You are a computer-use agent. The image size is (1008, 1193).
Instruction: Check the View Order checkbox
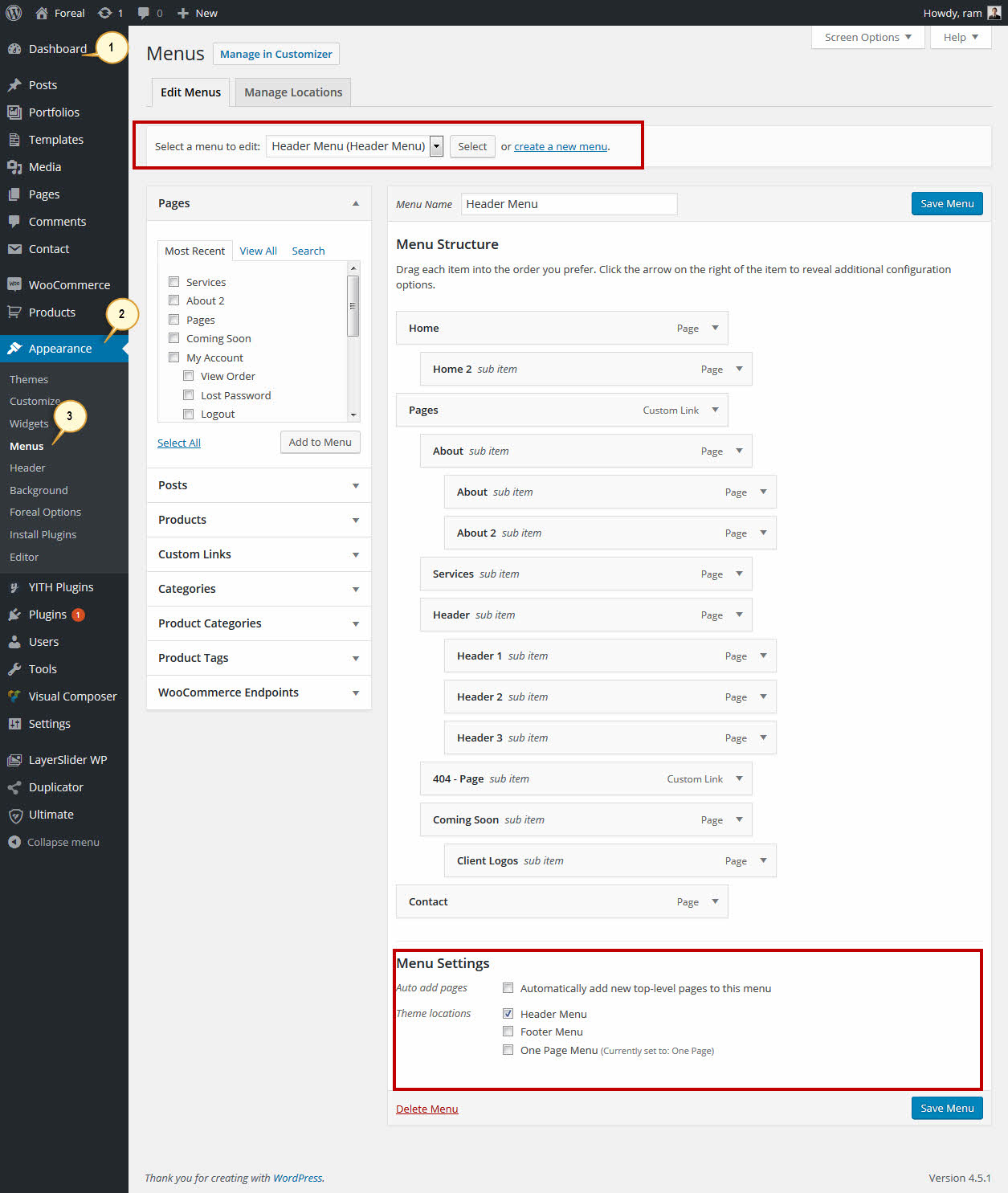[x=188, y=376]
